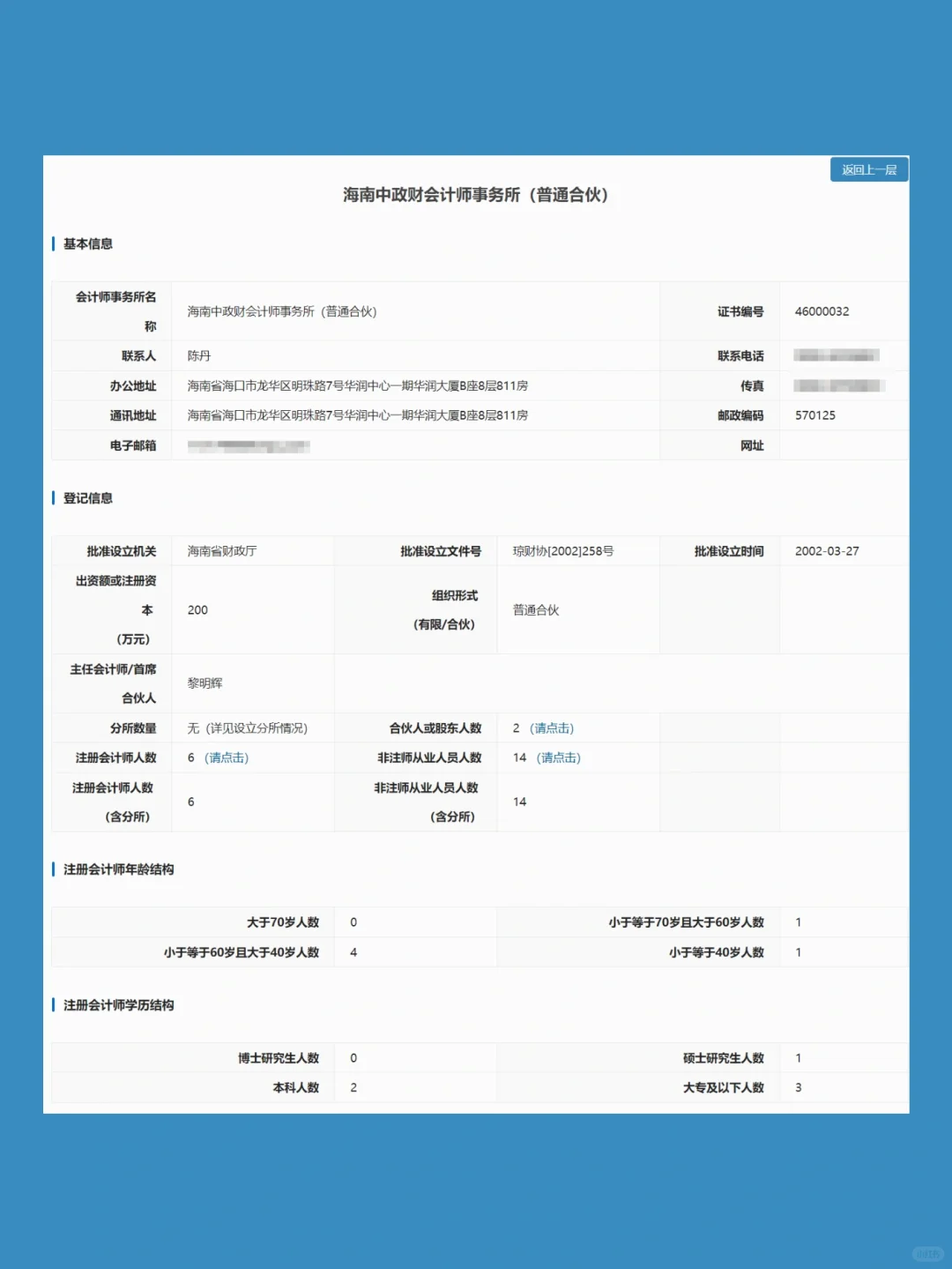952x1269 pixels.
Task: Click the 小于等于70岁且大于60岁人数 label
Action: 686,922
